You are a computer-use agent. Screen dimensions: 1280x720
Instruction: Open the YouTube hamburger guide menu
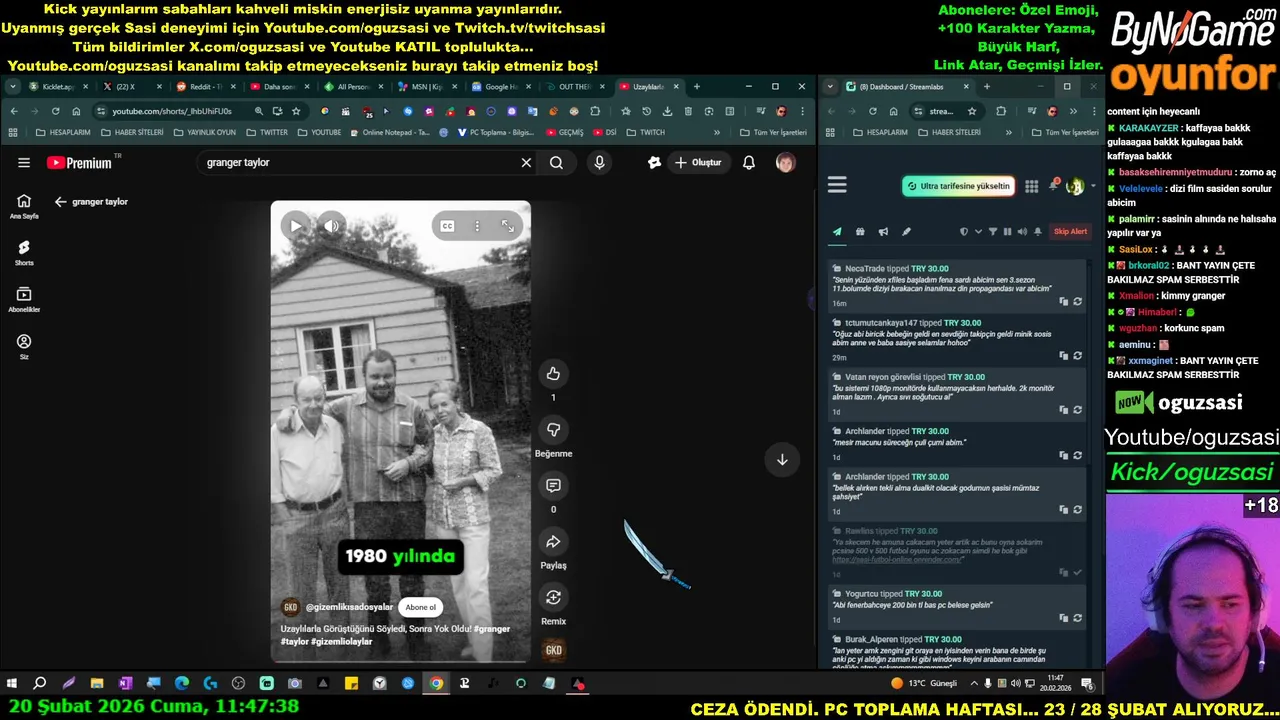coord(24,162)
